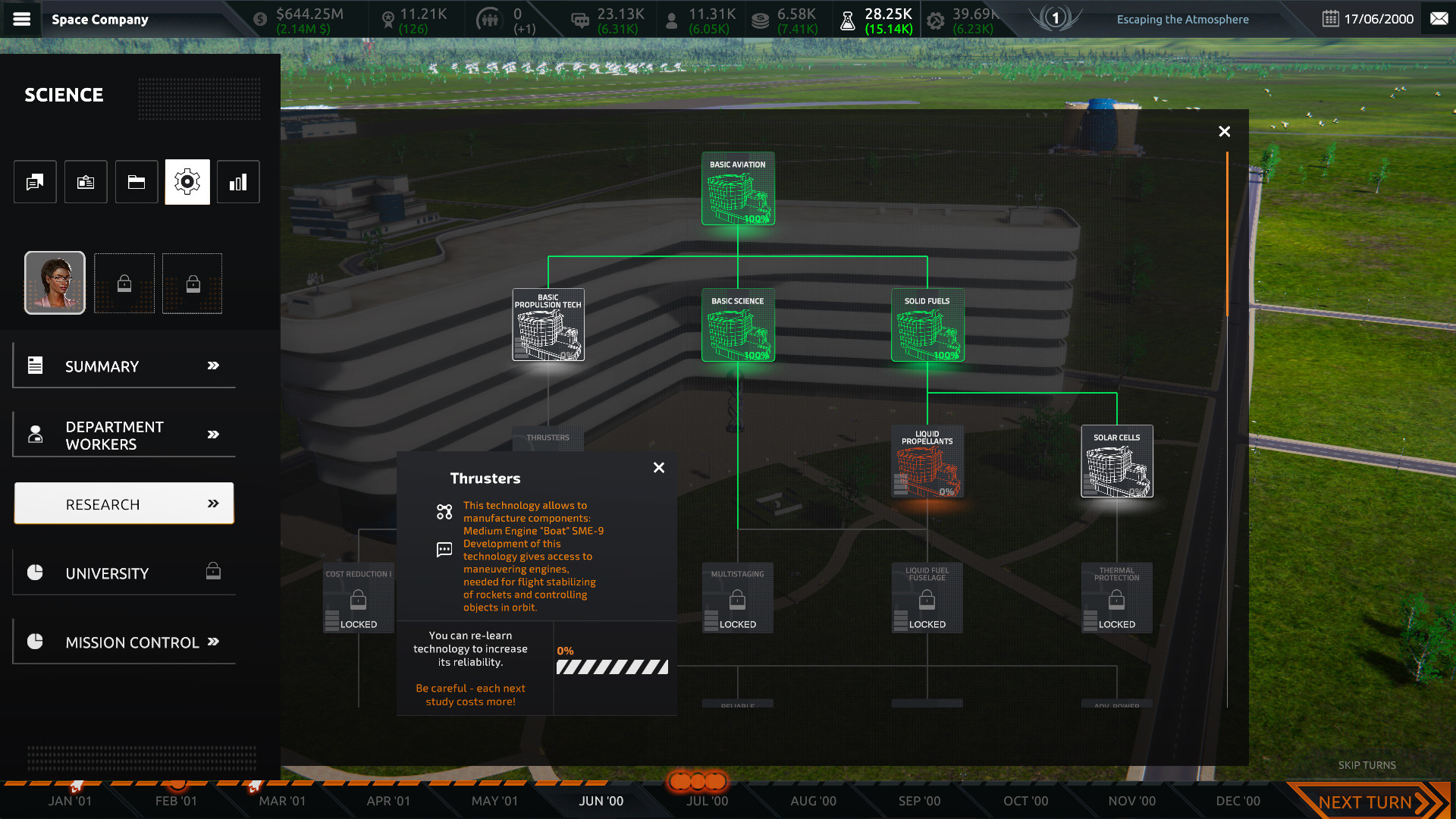
Task: Select the gear research department icon
Action: point(187,181)
